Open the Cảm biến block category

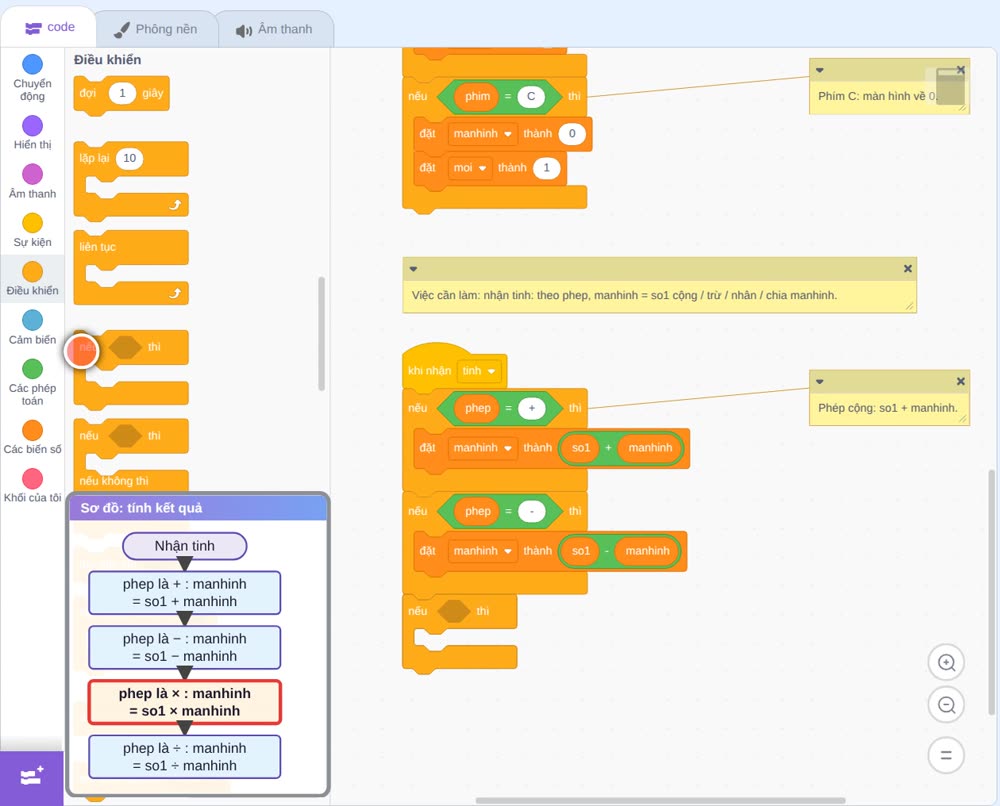[x=32, y=328]
